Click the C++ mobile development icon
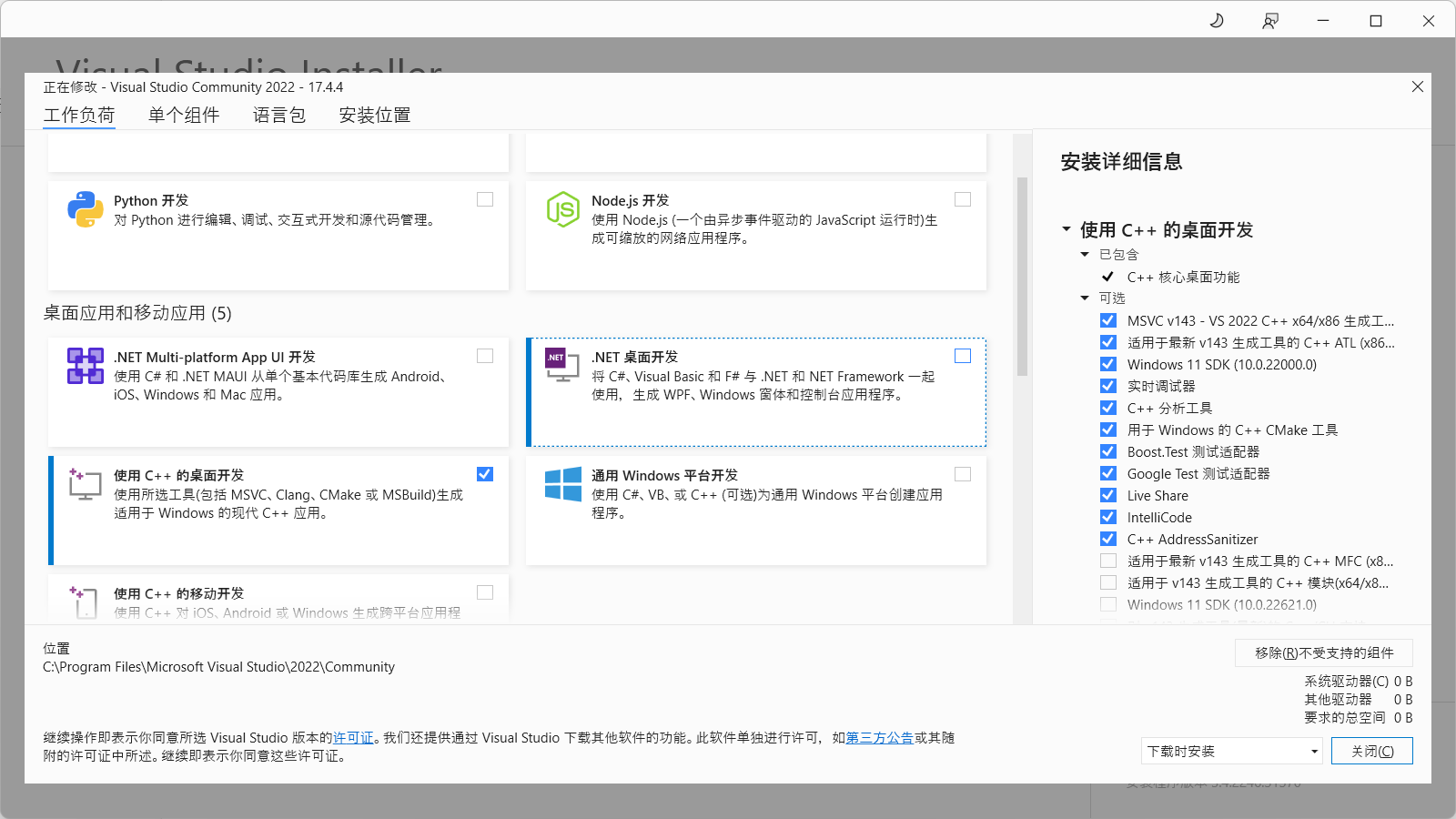The width and height of the screenshot is (1456, 819). coord(83,602)
